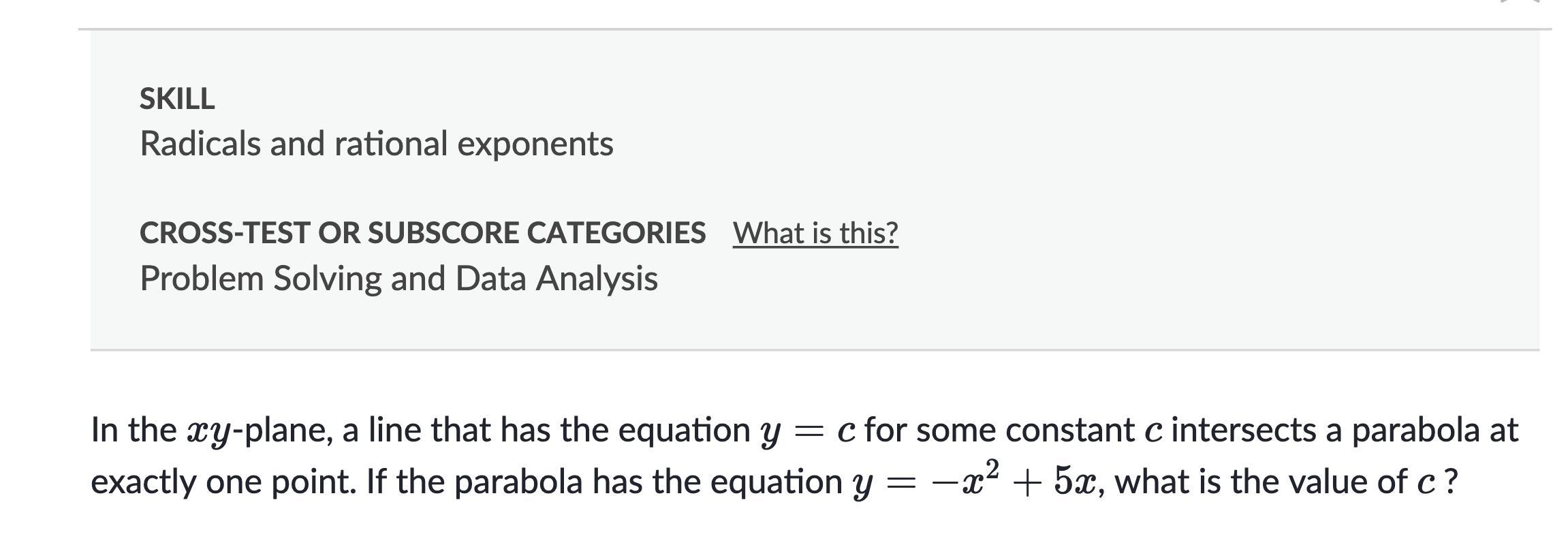Open the "What is this?" link
Screen dimensions: 1568x545
tap(815, 233)
